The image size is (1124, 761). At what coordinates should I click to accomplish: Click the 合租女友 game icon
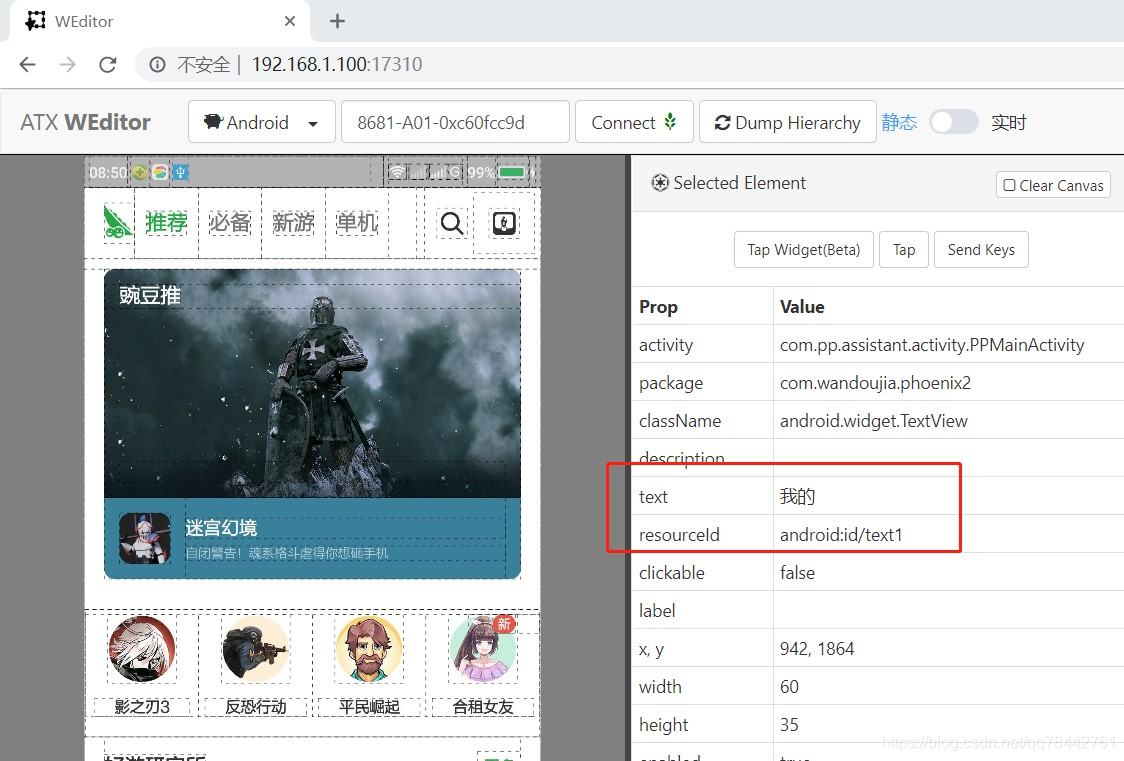pyautogui.click(x=483, y=649)
